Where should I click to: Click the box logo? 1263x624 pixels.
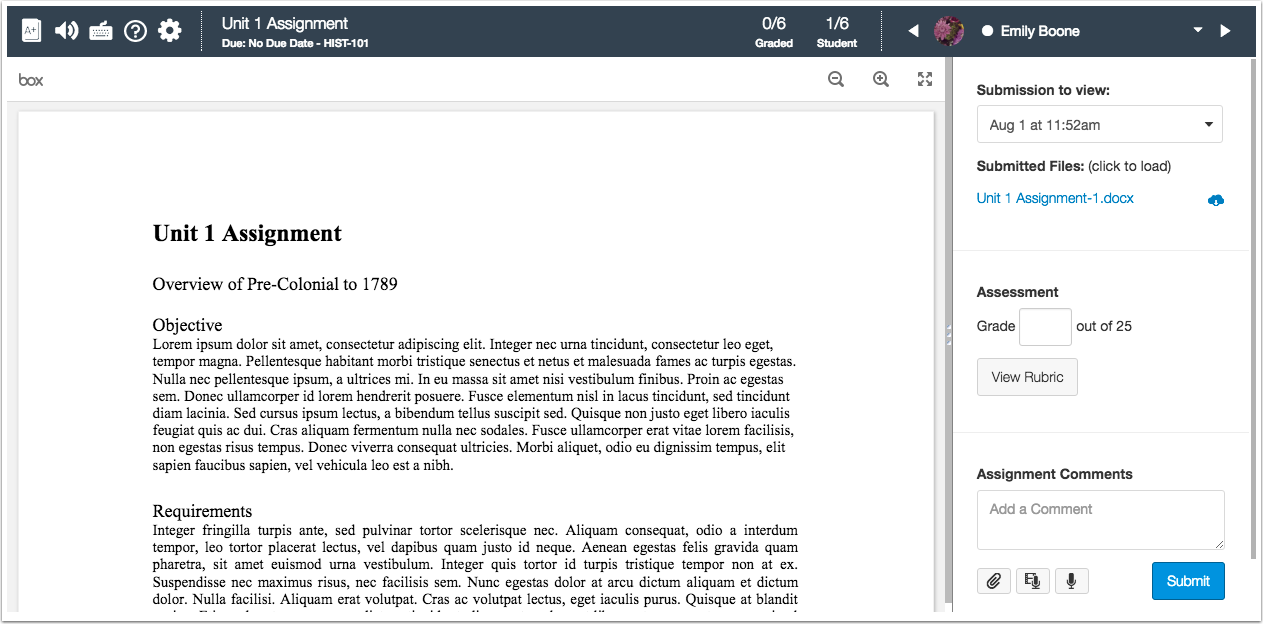pyautogui.click(x=31, y=80)
